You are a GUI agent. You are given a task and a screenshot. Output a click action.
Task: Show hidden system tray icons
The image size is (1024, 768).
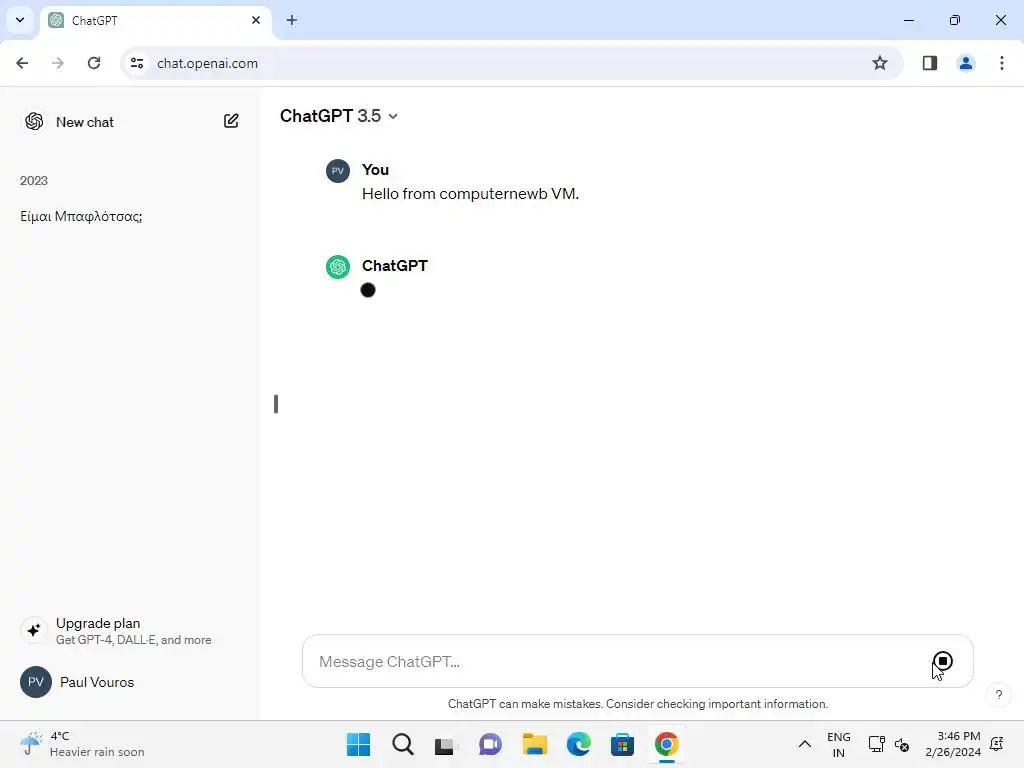pyautogui.click(x=805, y=744)
